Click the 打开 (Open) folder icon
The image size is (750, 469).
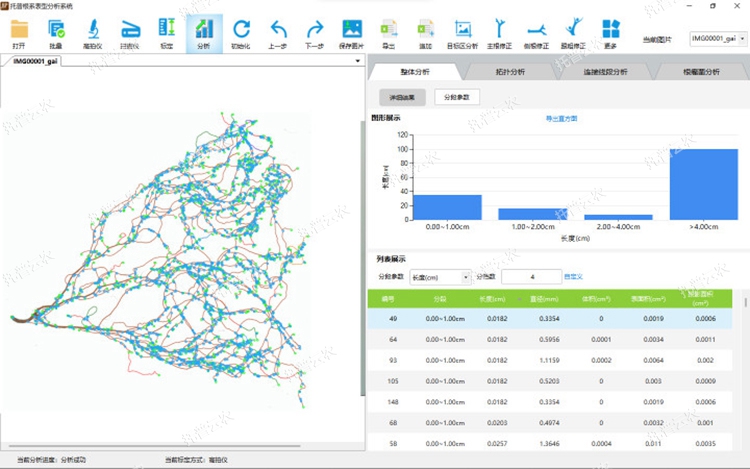coord(19,31)
